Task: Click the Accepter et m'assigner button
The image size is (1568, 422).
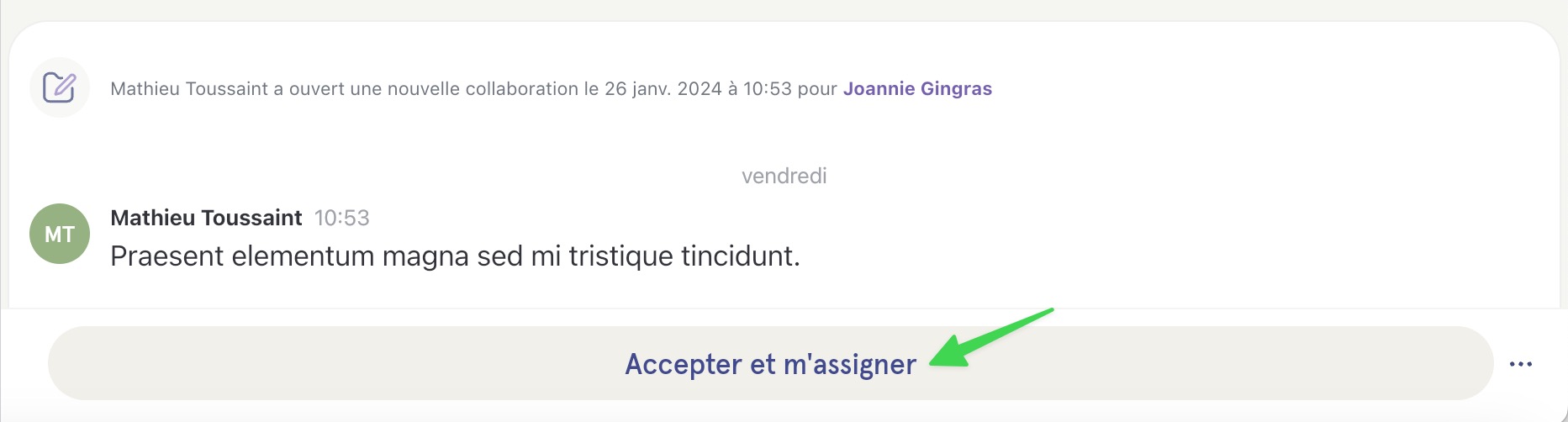Action: point(770,363)
